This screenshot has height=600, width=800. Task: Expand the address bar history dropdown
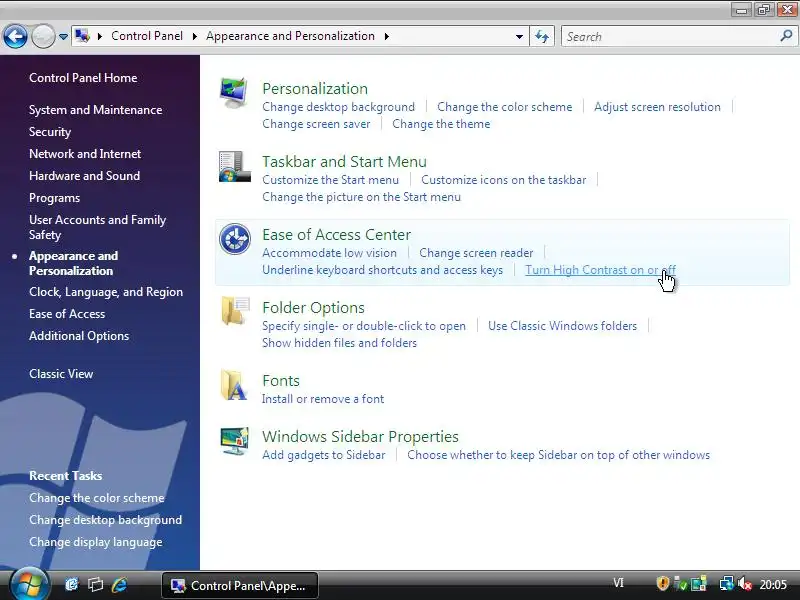519,36
